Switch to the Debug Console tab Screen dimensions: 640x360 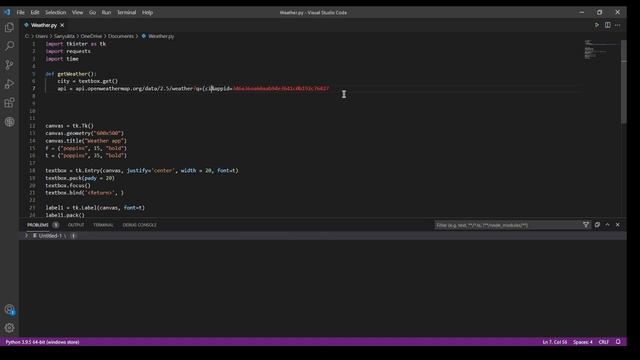click(x=140, y=225)
